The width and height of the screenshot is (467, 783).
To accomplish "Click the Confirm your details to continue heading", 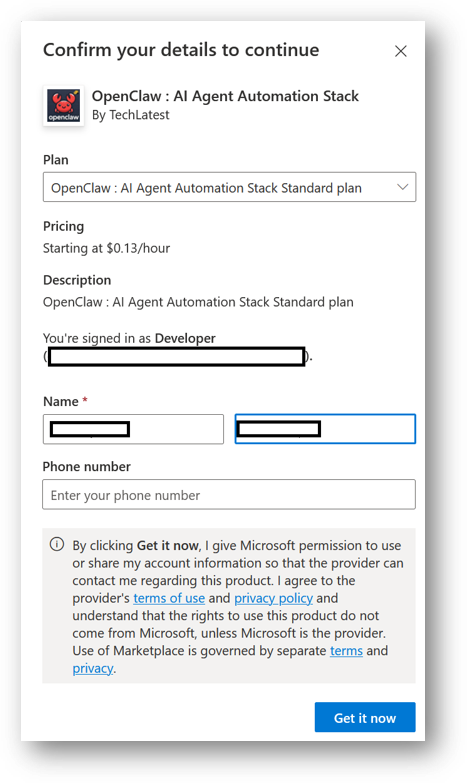I will point(181,50).
